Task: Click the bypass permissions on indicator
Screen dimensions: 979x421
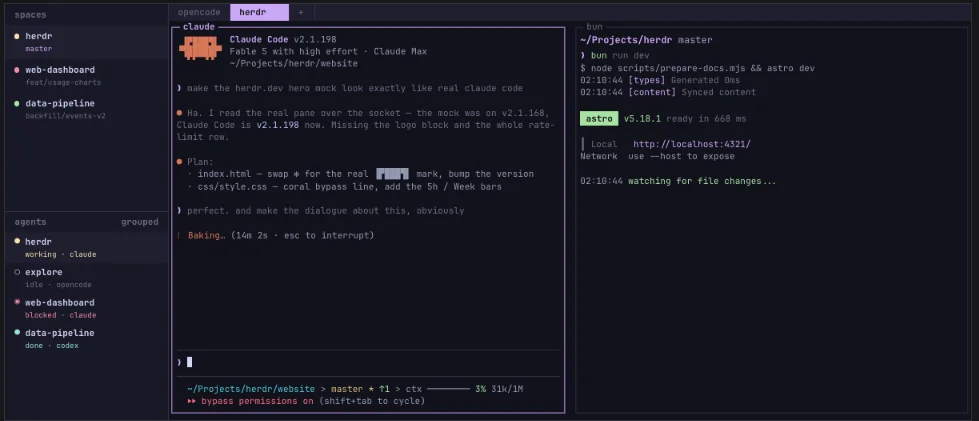Action: pos(257,401)
